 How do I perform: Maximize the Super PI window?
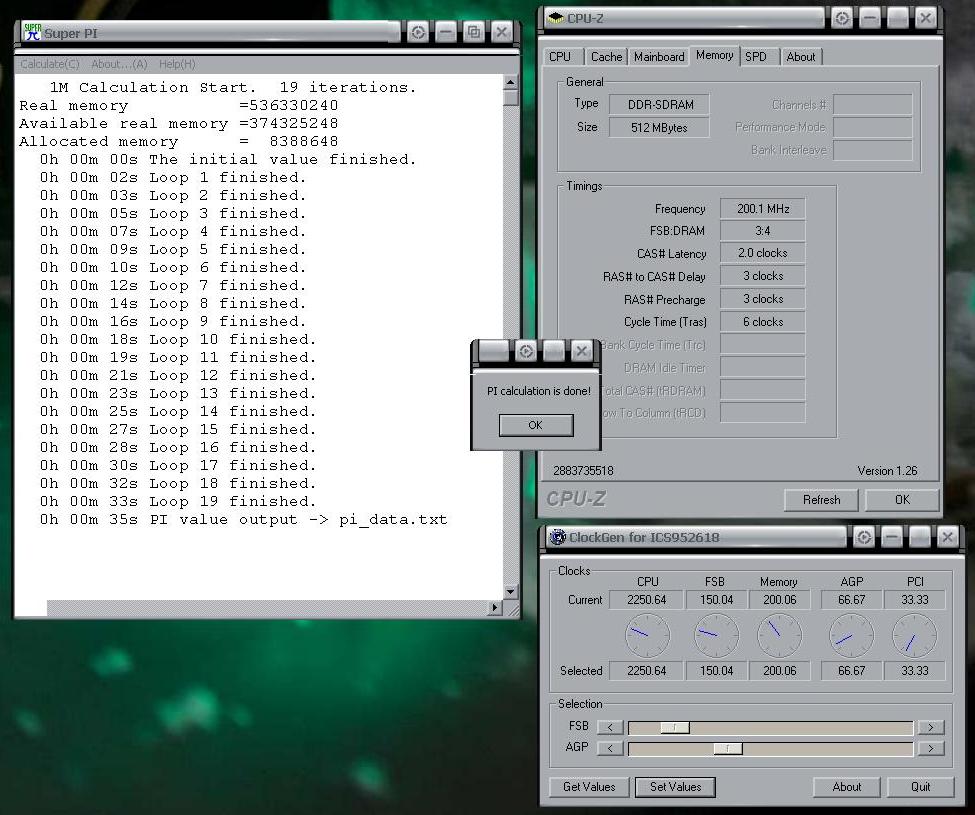473,32
